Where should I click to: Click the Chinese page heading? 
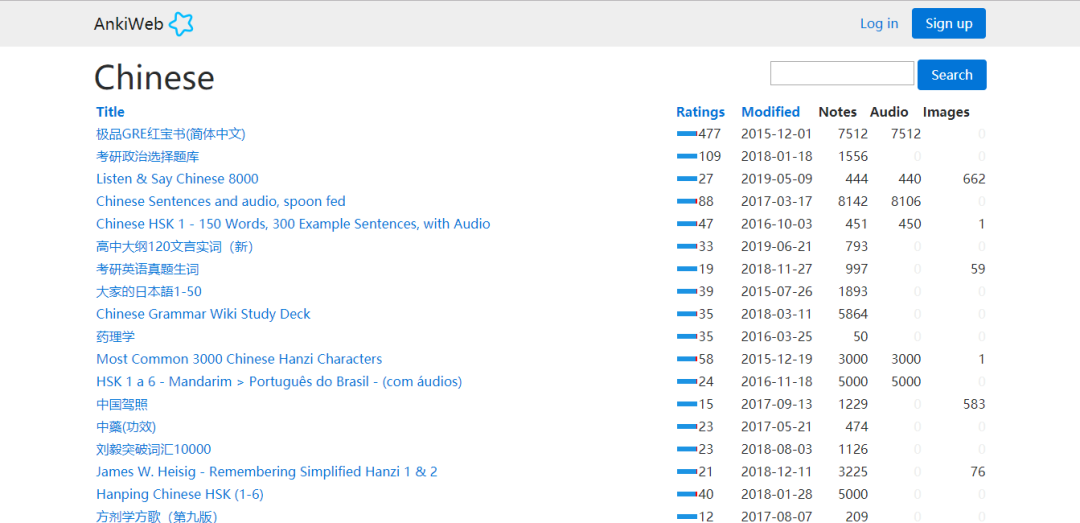[154, 77]
